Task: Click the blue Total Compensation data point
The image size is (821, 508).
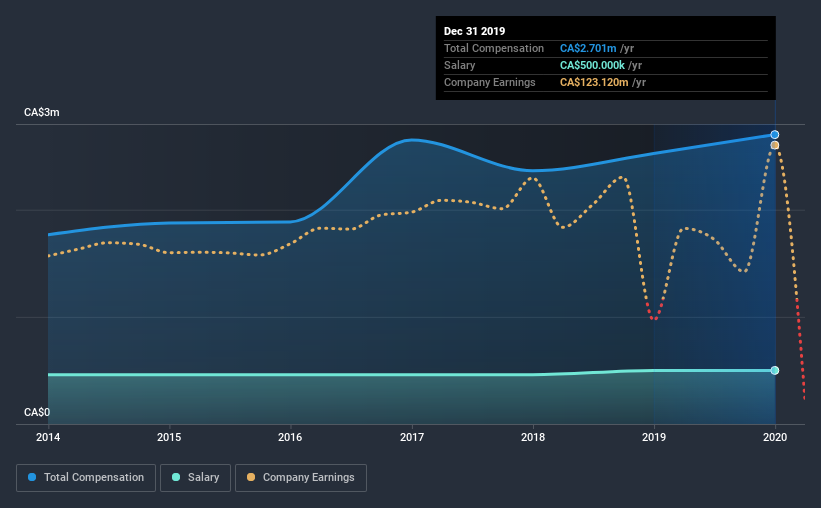Action: click(x=775, y=135)
